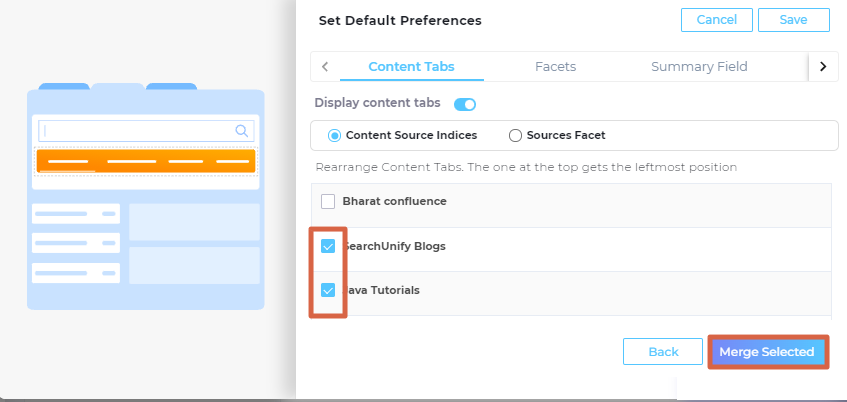Uncheck the Java Tutorials checkbox
Screen dimensions: 847x402
(x=328, y=290)
